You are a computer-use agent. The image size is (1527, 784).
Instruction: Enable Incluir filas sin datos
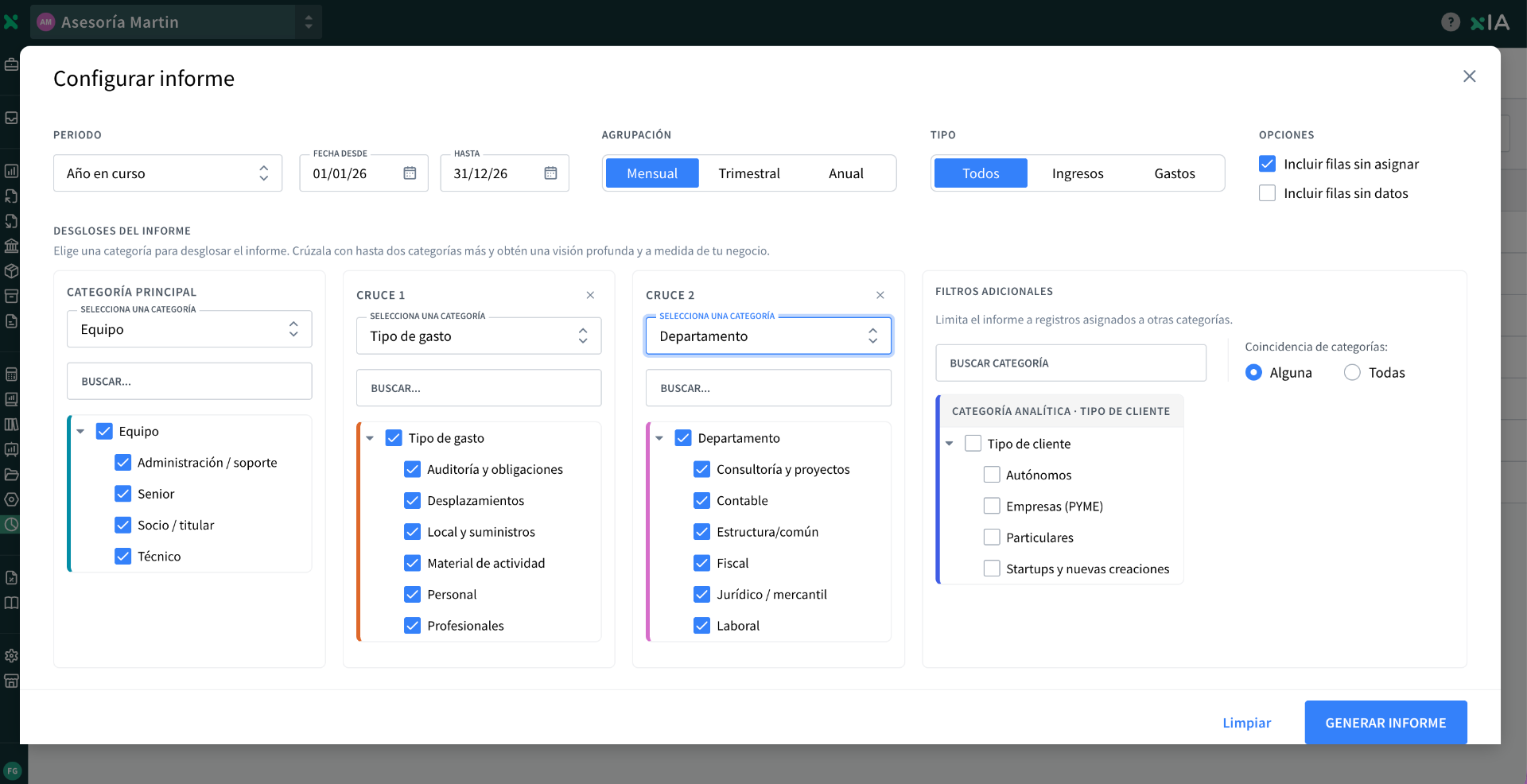(x=1268, y=193)
